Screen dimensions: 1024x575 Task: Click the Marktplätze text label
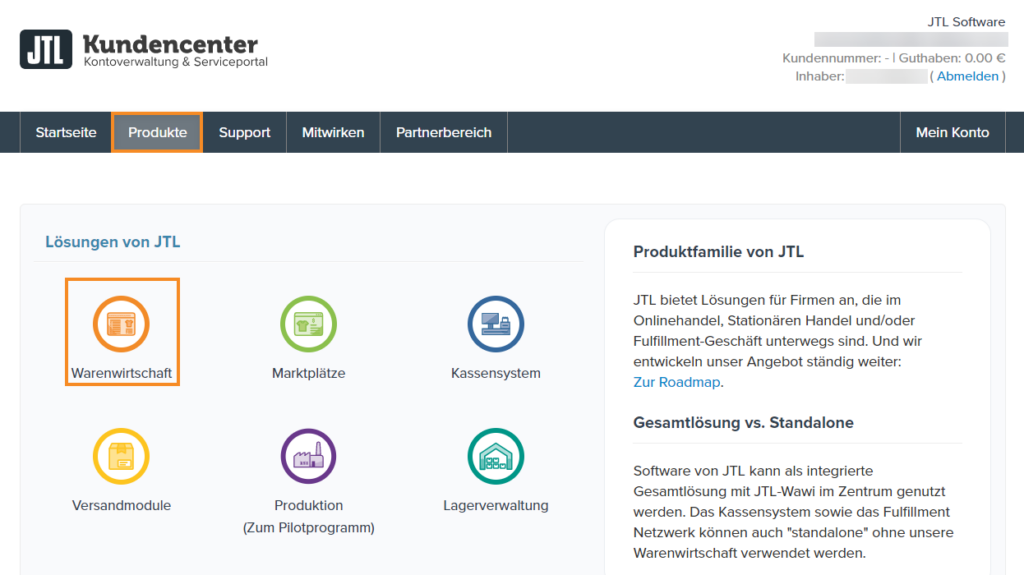coord(308,373)
